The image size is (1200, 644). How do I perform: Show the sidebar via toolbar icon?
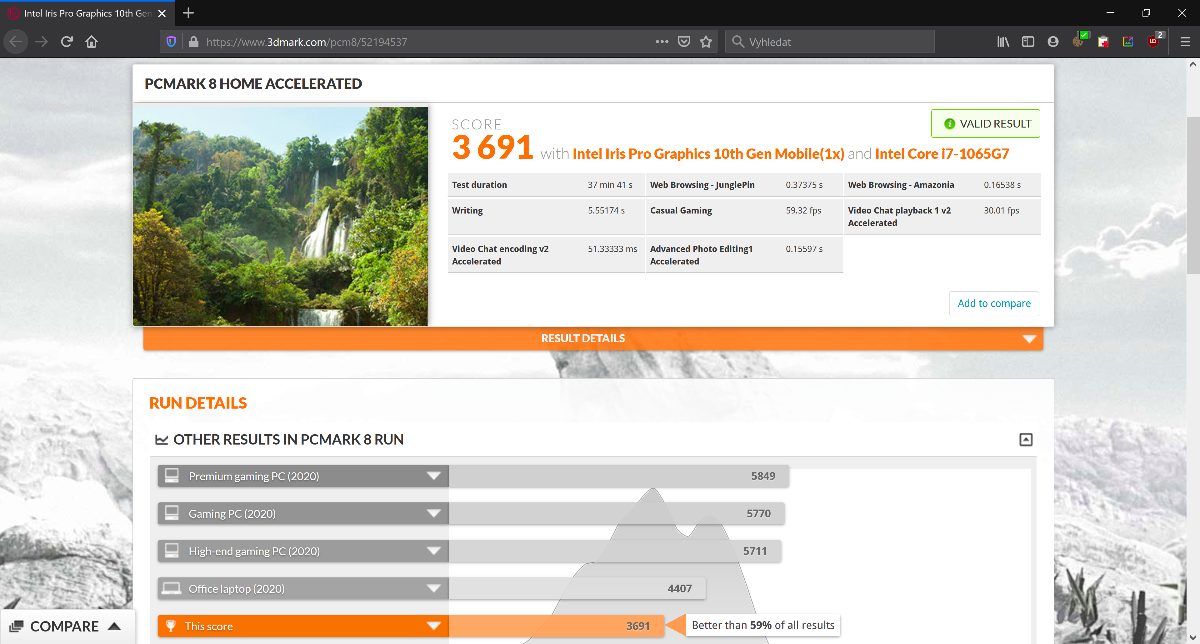click(x=1027, y=42)
